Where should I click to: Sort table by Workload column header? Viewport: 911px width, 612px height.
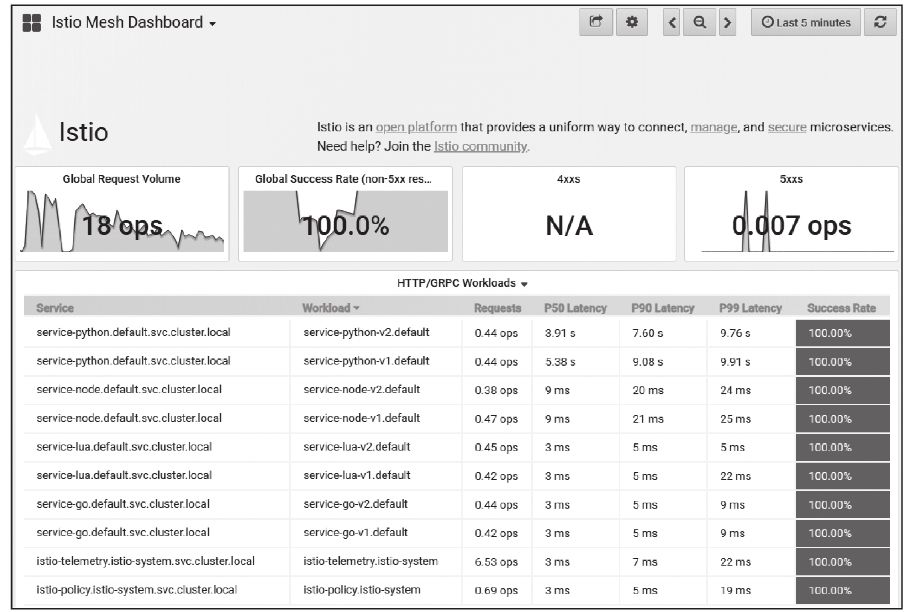tap(330, 308)
